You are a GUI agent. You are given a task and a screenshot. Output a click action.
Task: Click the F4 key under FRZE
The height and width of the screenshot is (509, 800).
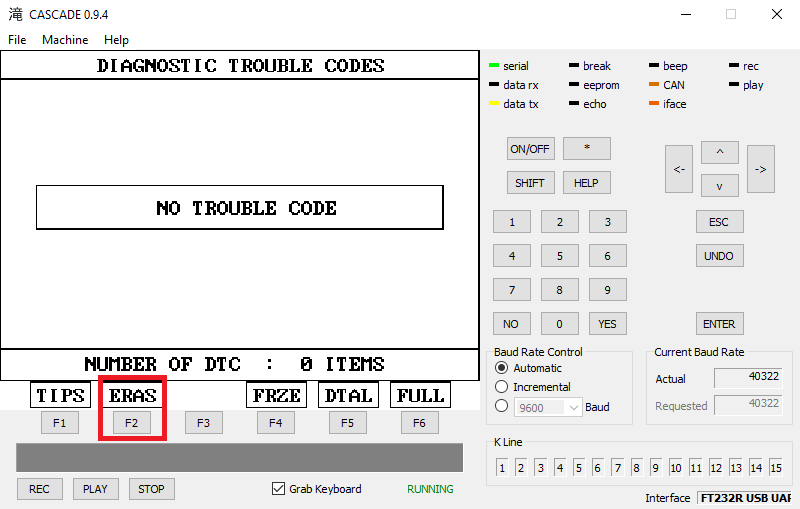tap(275, 423)
